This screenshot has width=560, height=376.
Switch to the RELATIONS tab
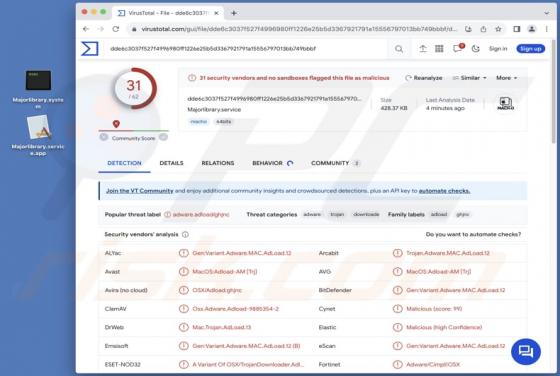pyautogui.click(x=218, y=163)
